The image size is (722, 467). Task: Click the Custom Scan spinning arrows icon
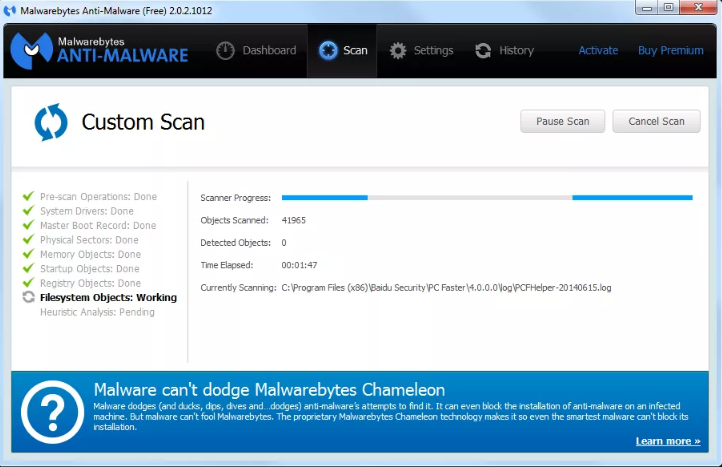pos(51,122)
